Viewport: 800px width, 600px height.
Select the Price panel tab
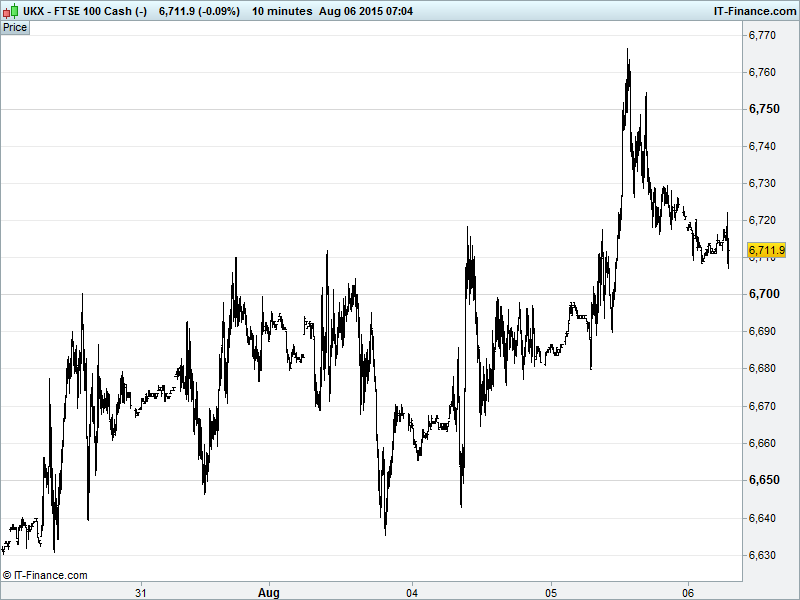point(15,27)
